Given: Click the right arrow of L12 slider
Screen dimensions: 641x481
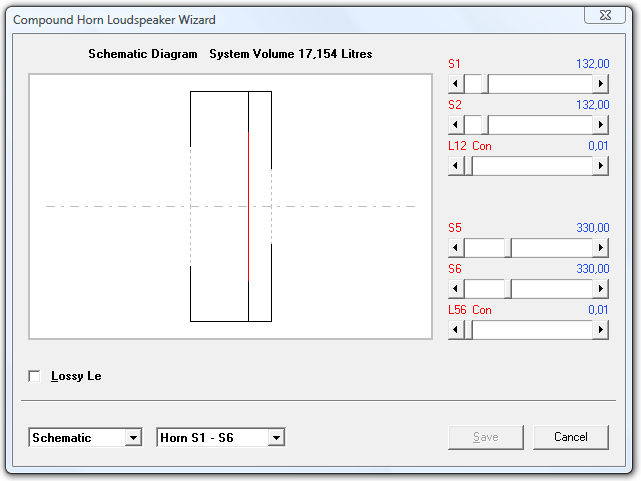Looking at the screenshot, I should click(601, 166).
